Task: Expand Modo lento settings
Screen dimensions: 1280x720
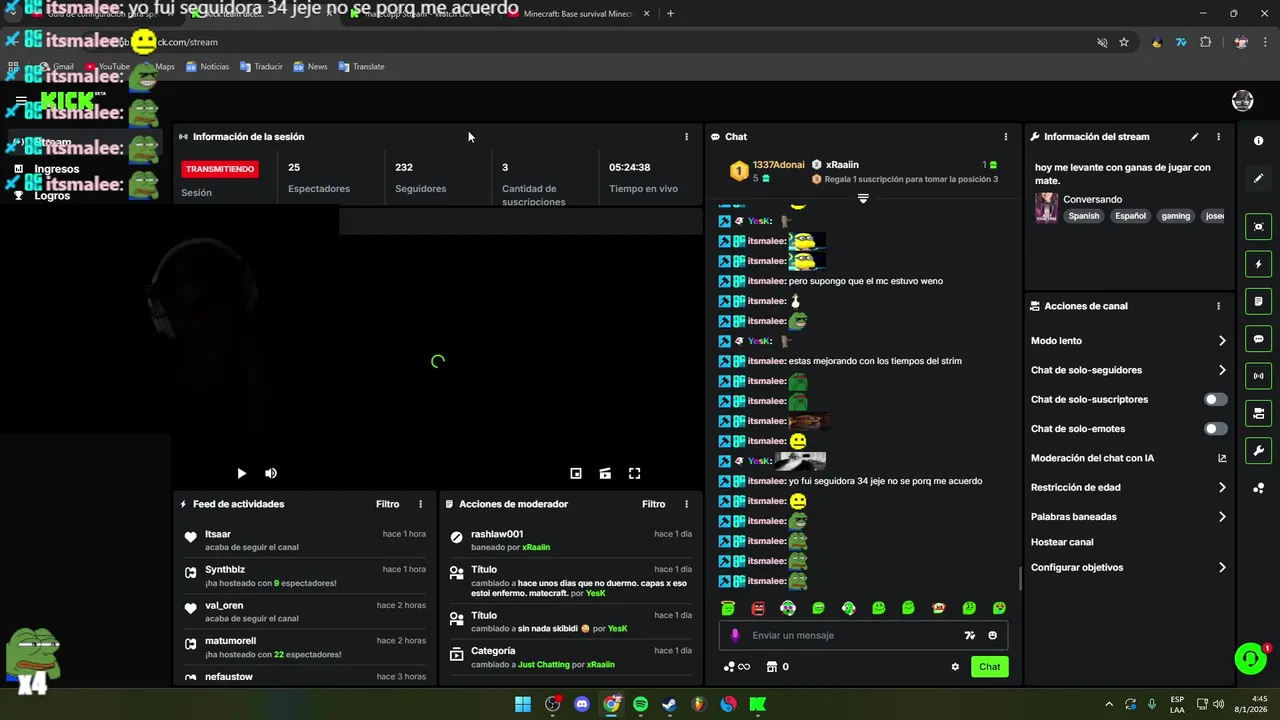Action: (1128, 341)
